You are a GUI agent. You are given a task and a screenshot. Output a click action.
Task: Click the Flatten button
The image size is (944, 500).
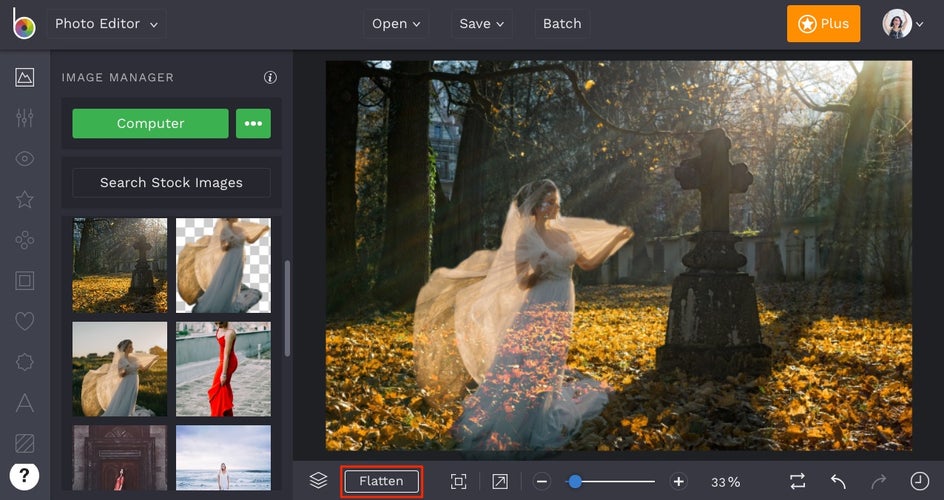(381, 481)
